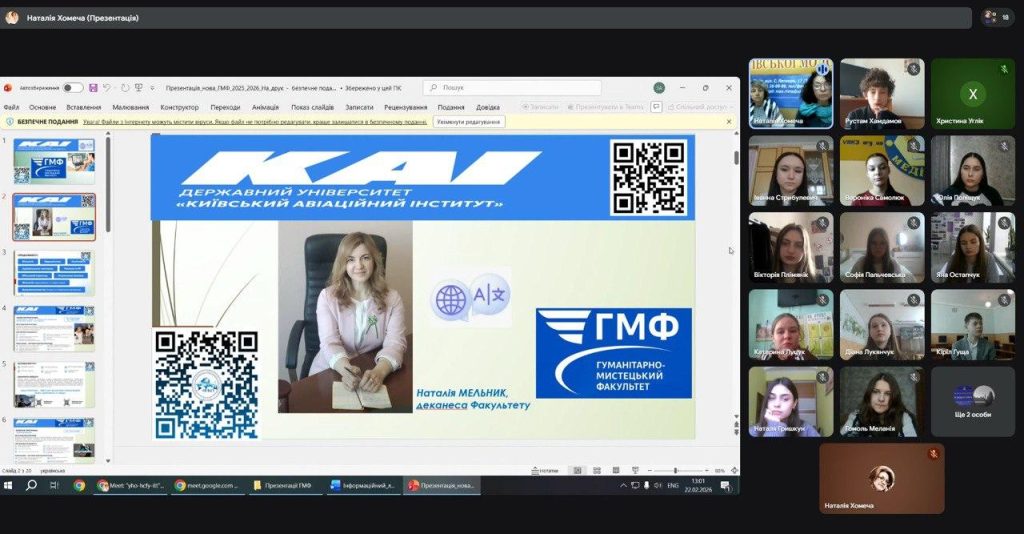Viewport: 1024px width, 534px height.
Task: Click the Нотатки notes button in status bar
Action: [x=546, y=470]
